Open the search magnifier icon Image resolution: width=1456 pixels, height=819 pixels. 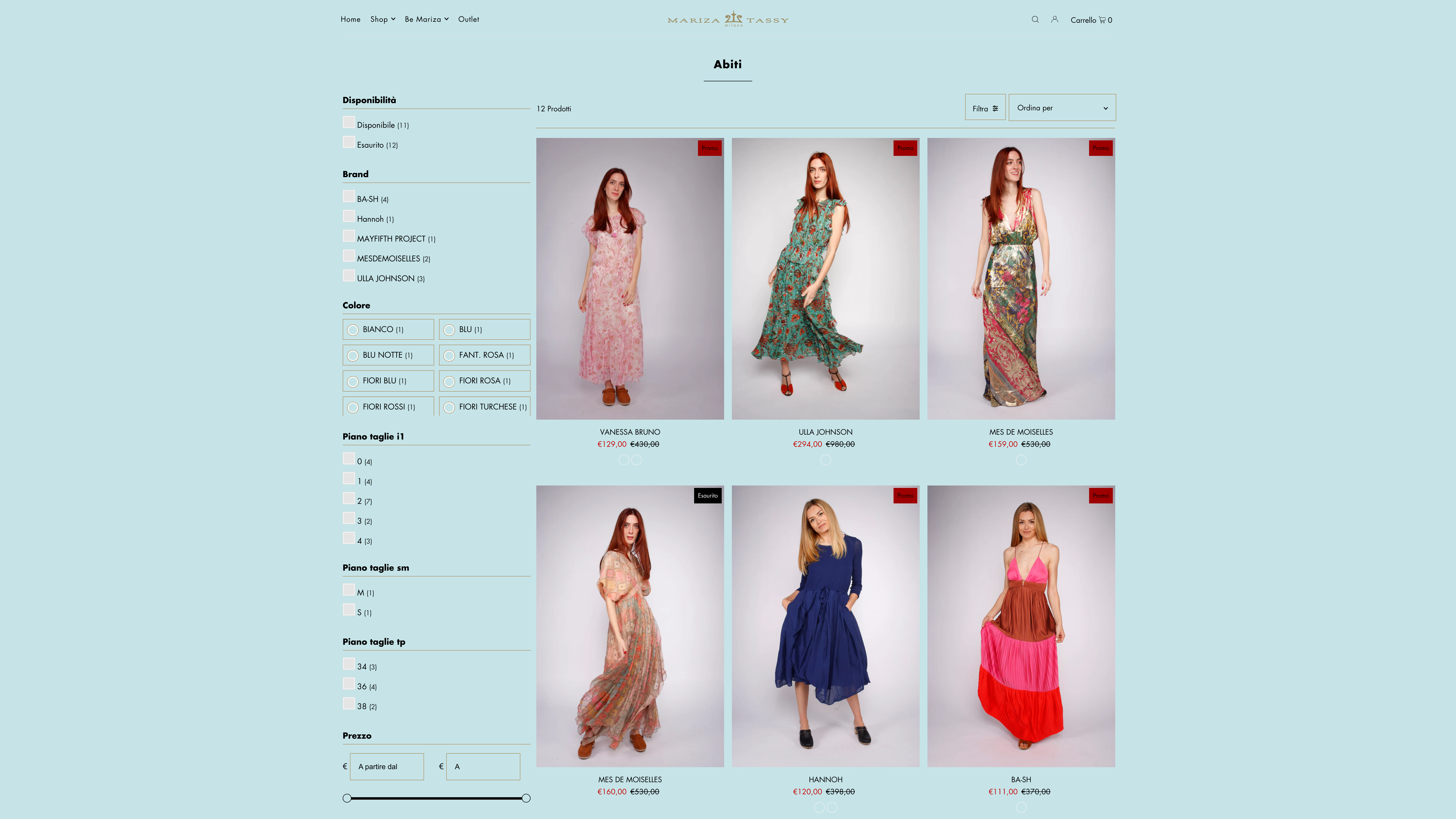tap(1035, 19)
